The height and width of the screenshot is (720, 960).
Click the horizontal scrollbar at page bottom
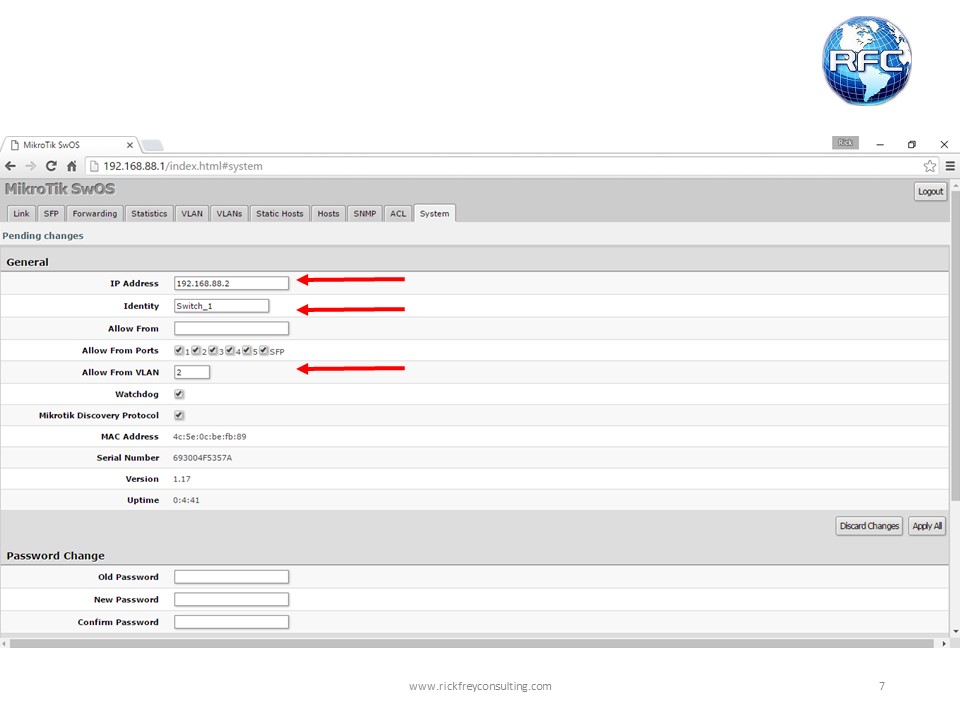pos(470,641)
